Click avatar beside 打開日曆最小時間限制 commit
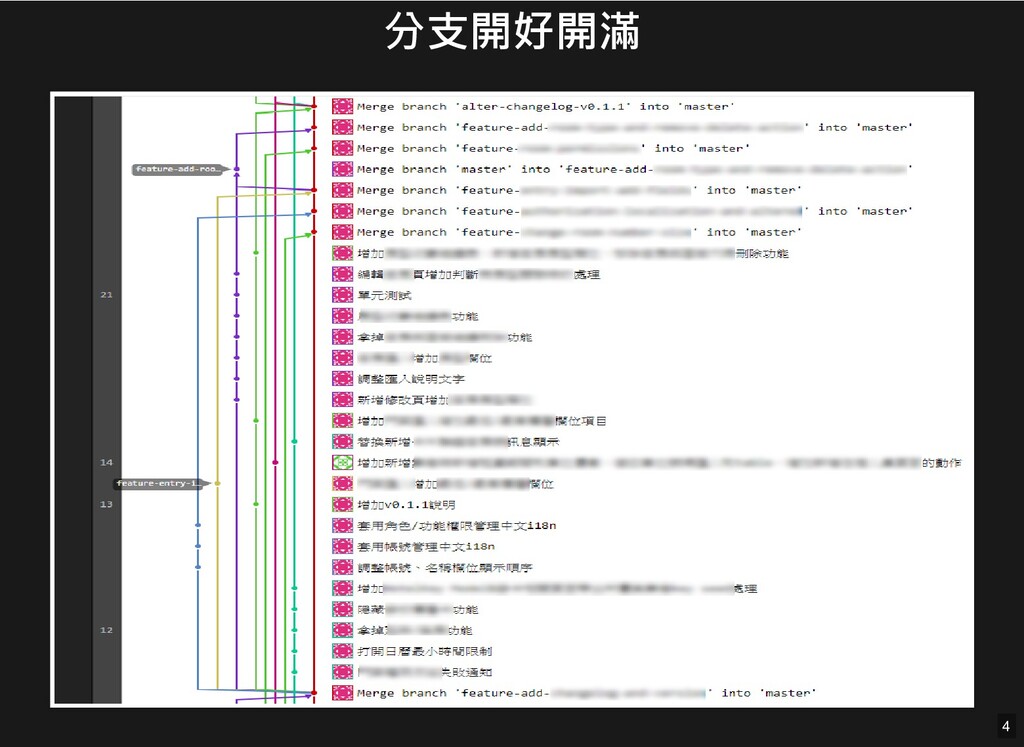 [x=342, y=651]
